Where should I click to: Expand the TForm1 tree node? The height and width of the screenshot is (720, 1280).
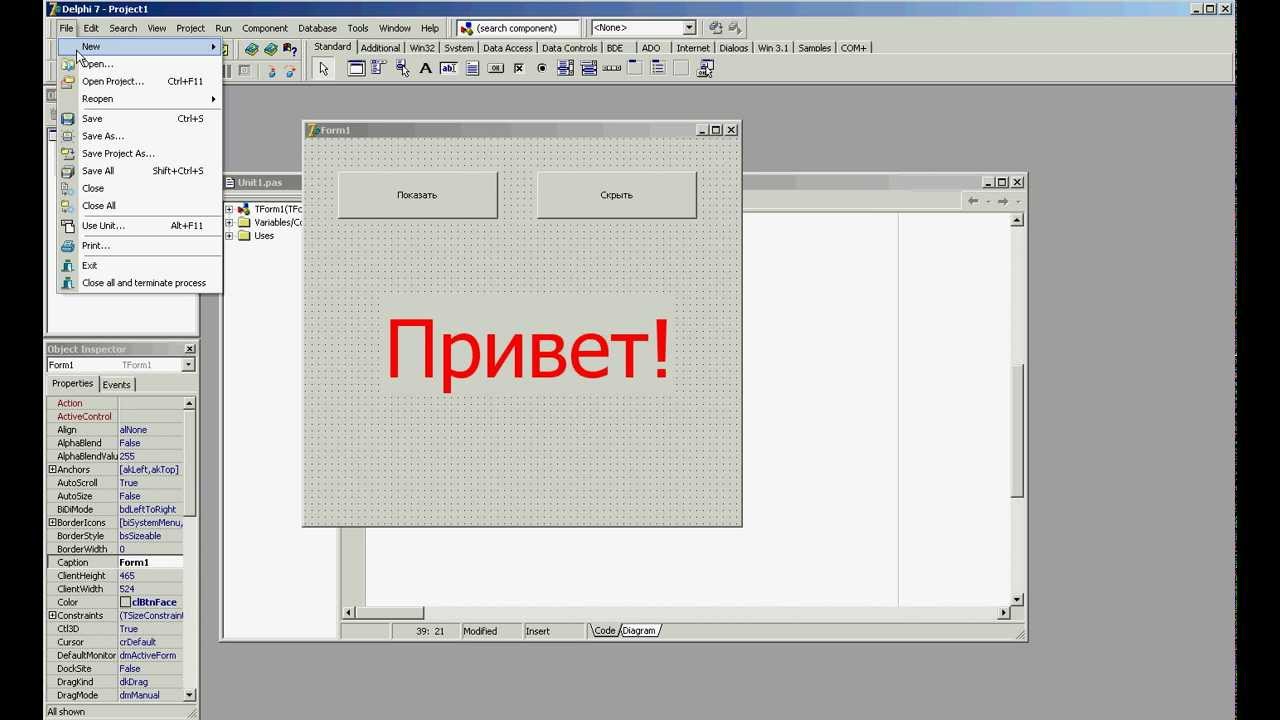coord(229,209)
